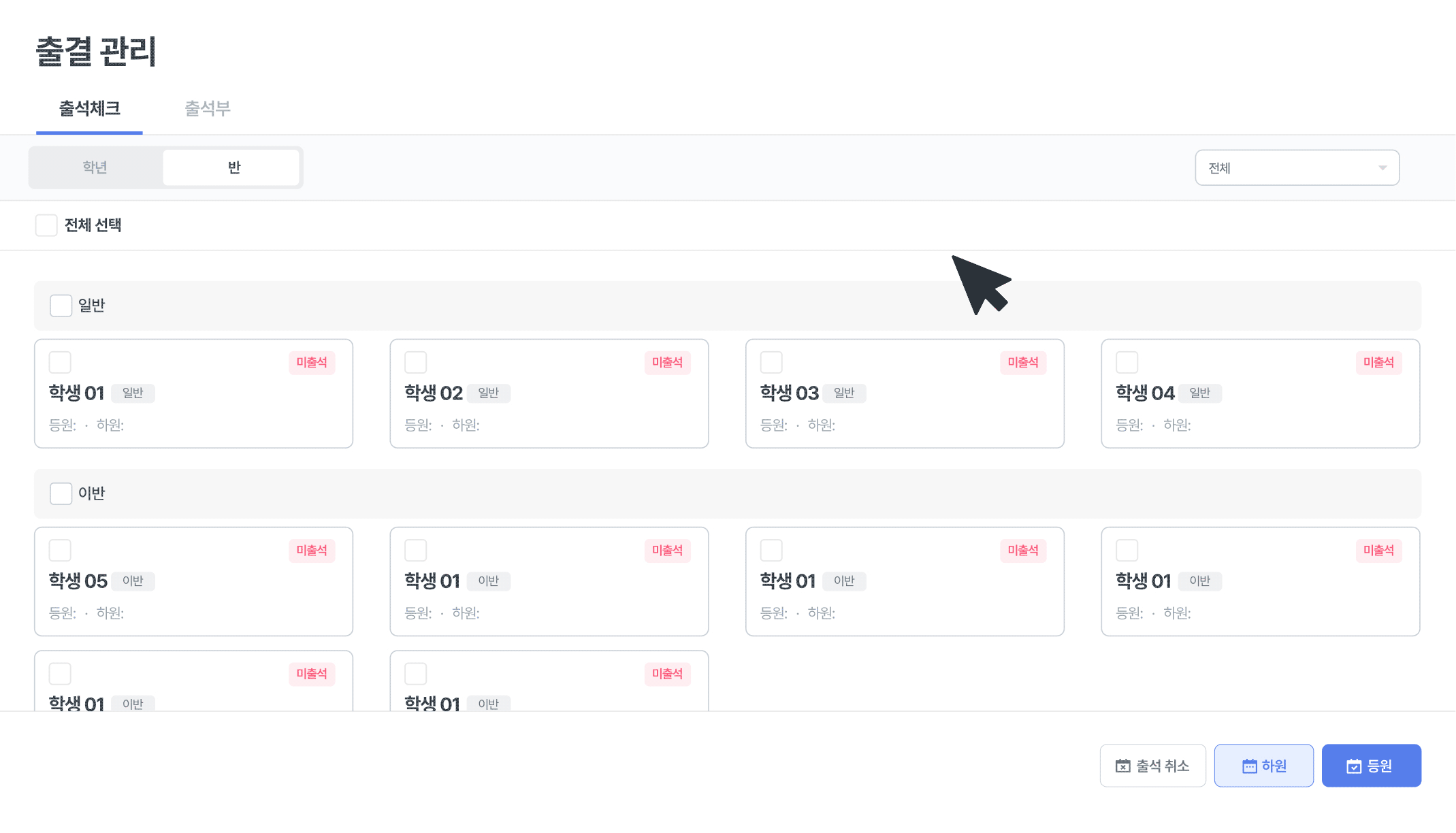Toggle the 전체 선택 checkbox

(46, 225)
